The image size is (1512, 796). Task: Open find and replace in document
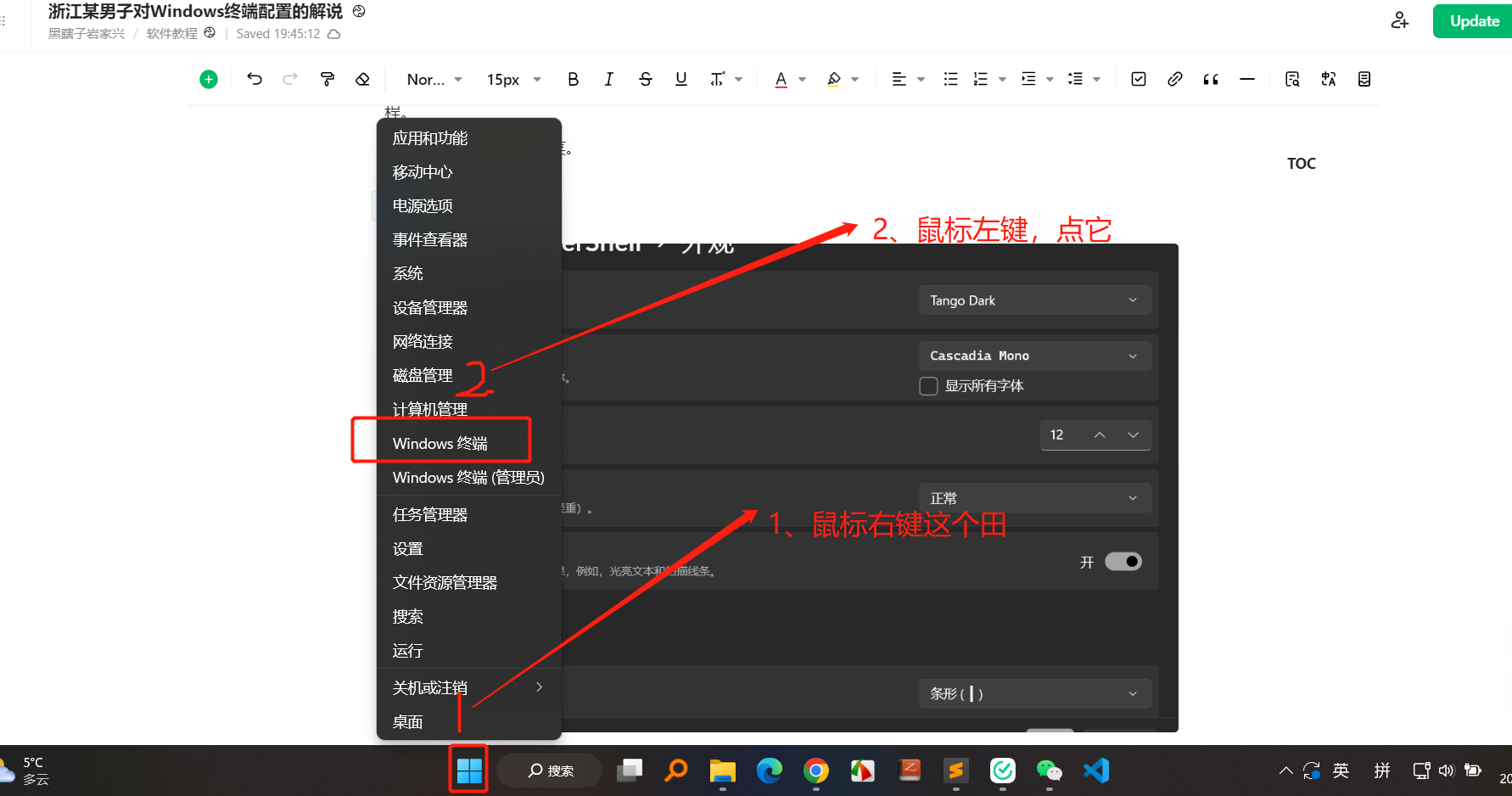[1292, 79]
